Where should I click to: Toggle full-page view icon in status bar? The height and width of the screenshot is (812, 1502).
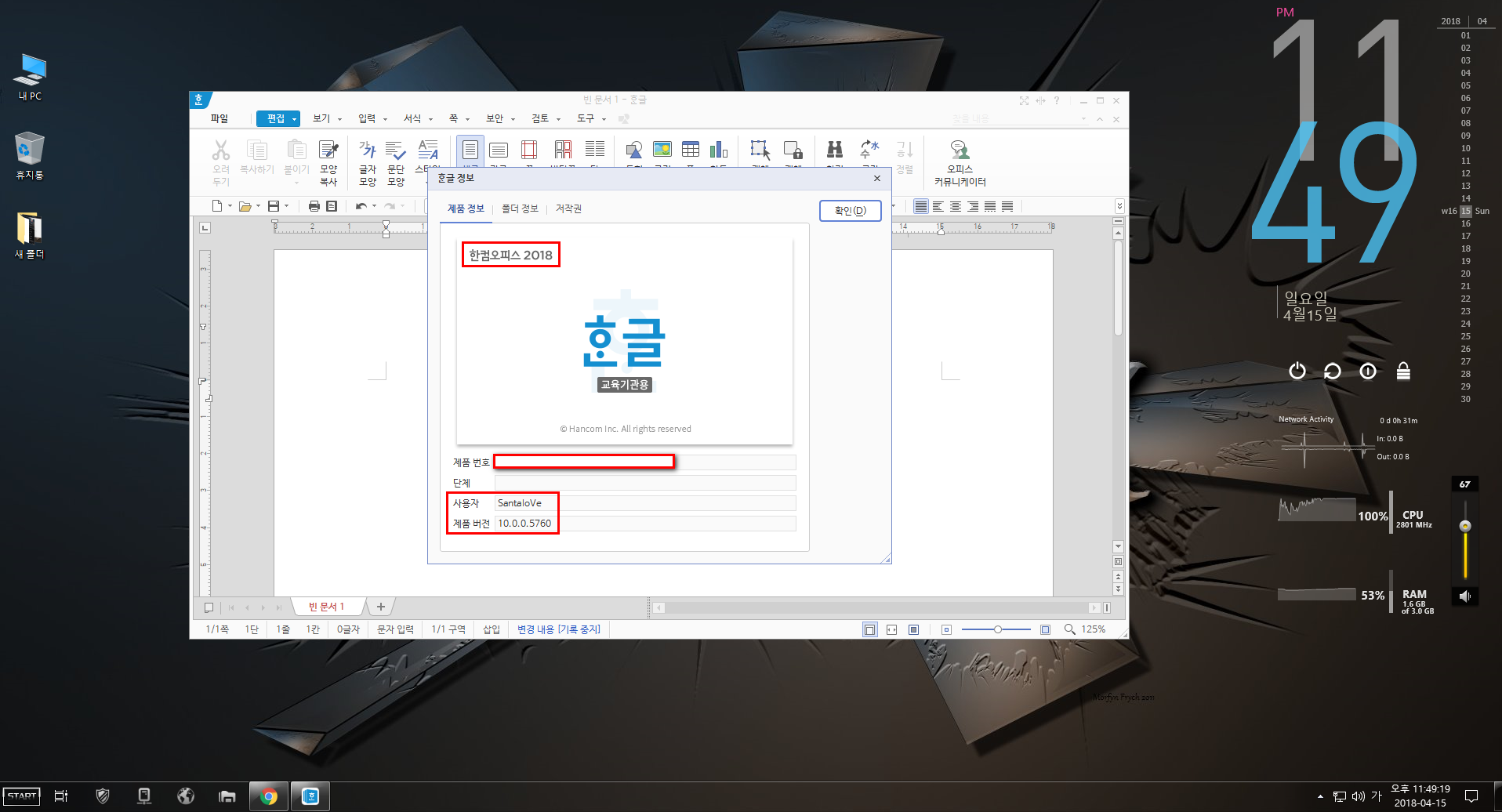pos(914,629)
